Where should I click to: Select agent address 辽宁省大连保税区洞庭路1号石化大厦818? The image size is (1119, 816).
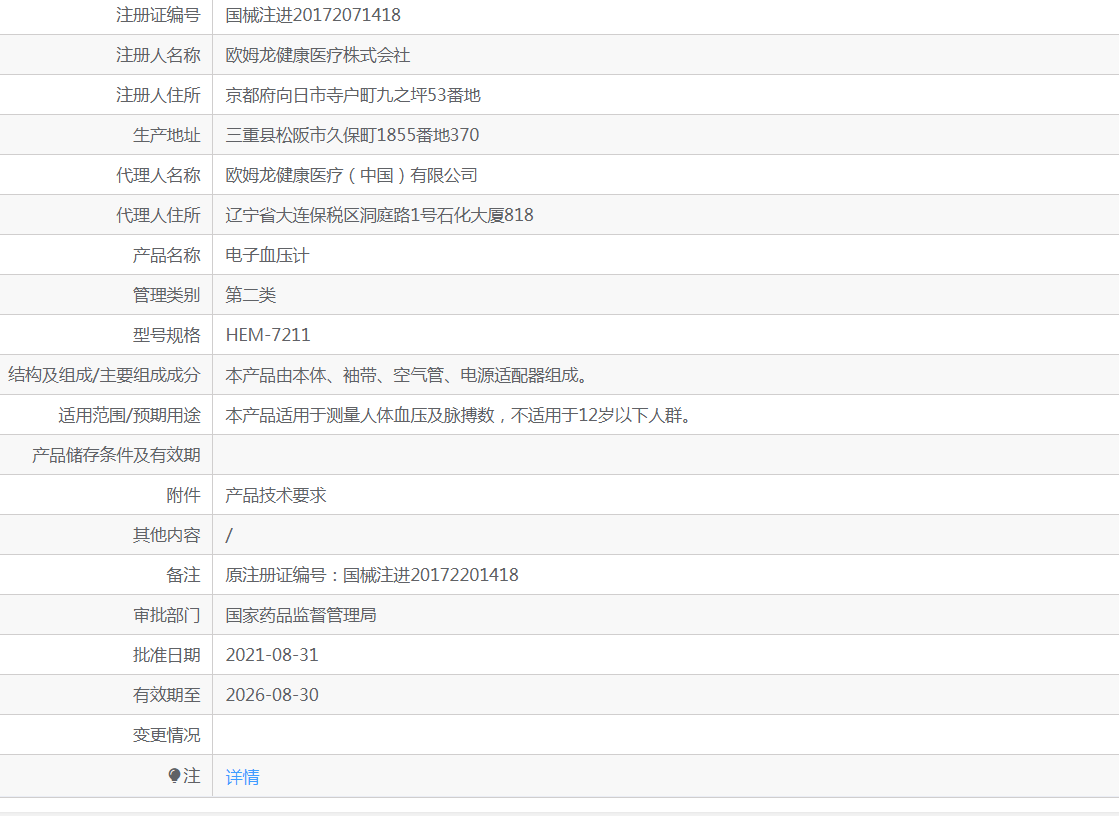(x=379, y=215)
